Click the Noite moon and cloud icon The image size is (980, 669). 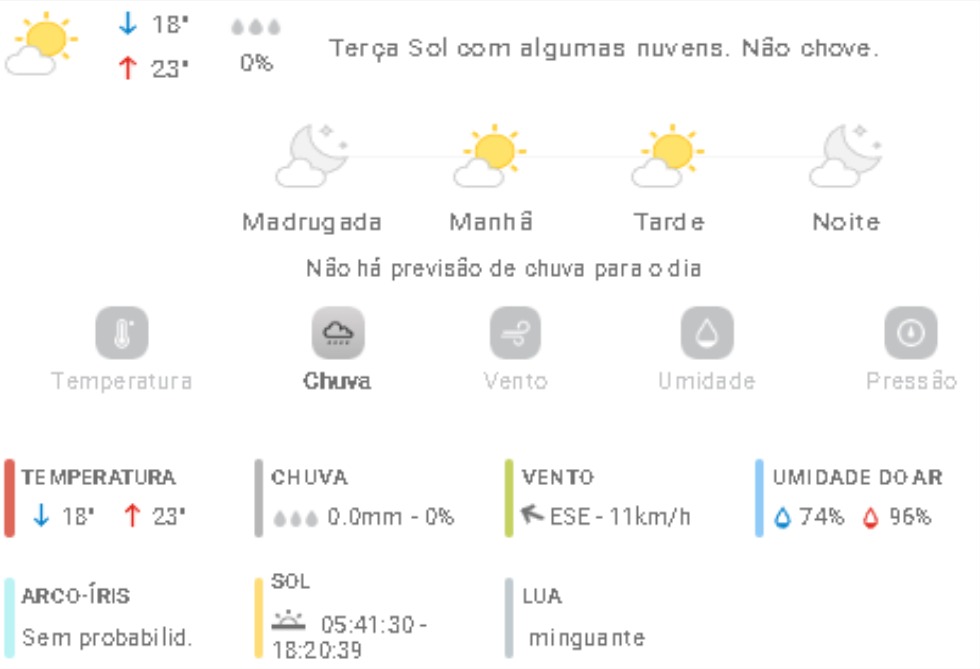(846, 157)
